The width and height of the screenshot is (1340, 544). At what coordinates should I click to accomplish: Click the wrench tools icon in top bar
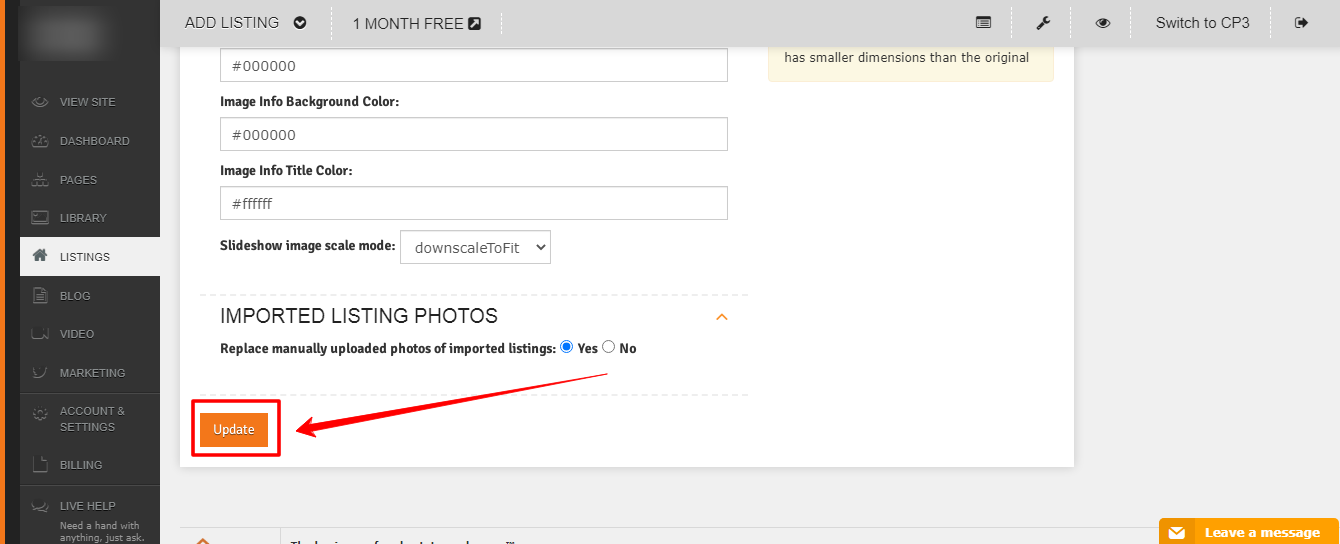pyautogui.click(x=1042, y=23)
